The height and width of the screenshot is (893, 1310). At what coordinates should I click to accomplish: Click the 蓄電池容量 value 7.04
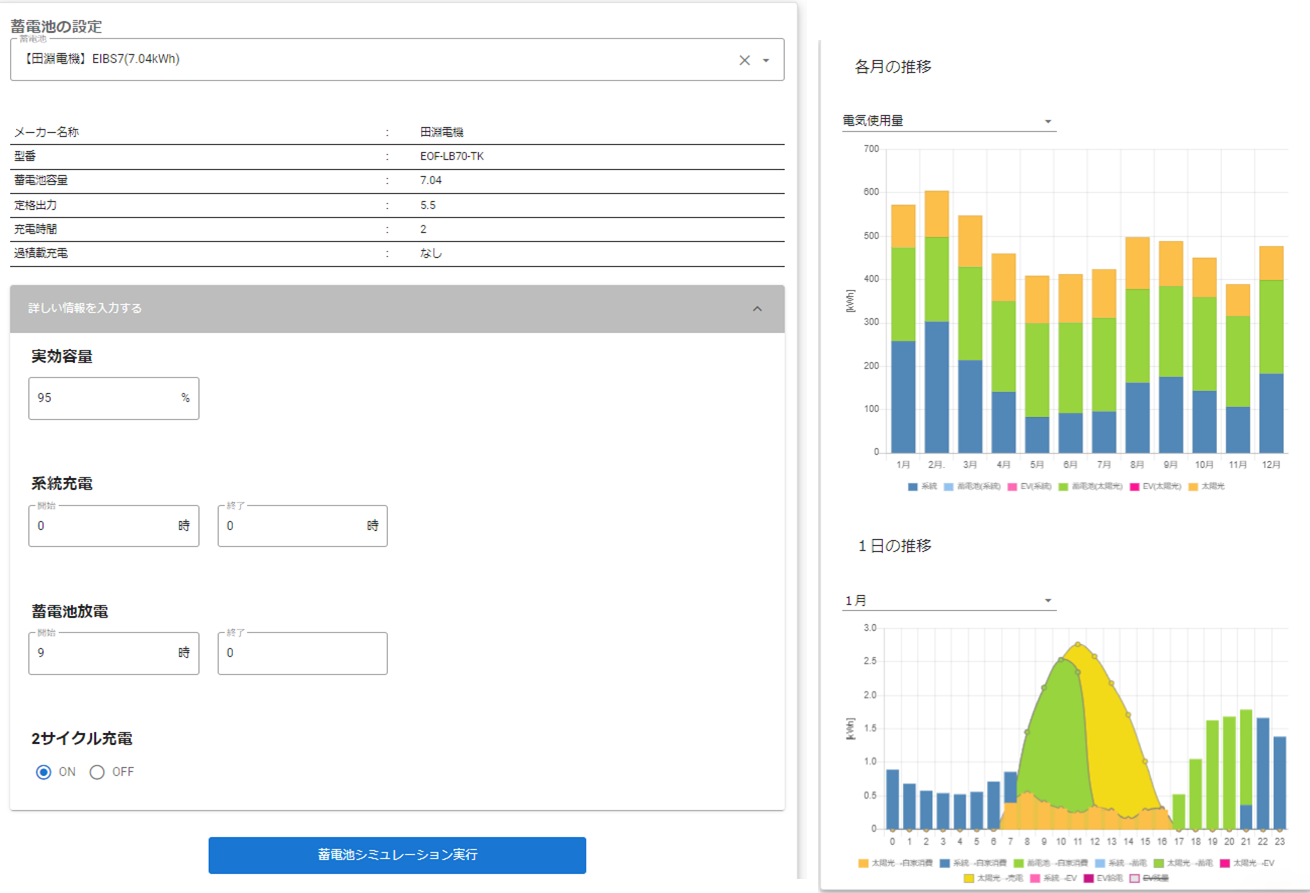pyautogui.click(x=431, y=180)
